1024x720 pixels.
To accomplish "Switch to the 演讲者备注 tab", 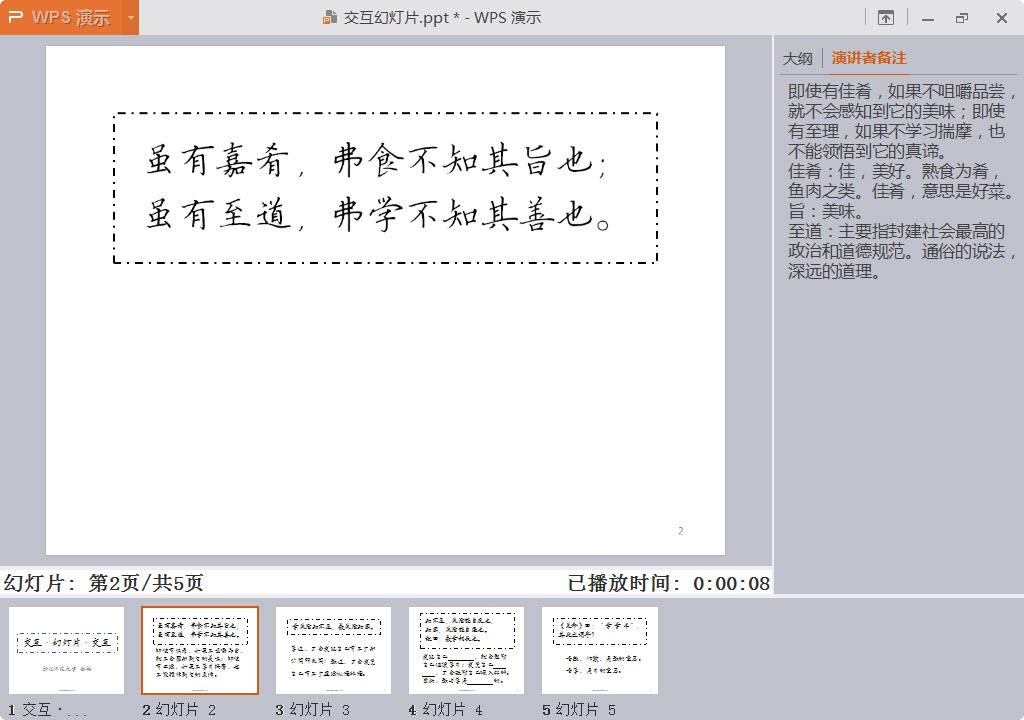I will coord(869,58).
